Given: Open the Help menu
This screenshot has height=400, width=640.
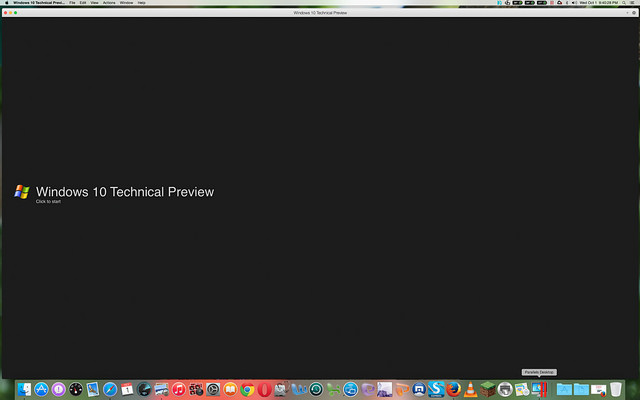Looking at the screenshot, I should click(x=142, y=2).
